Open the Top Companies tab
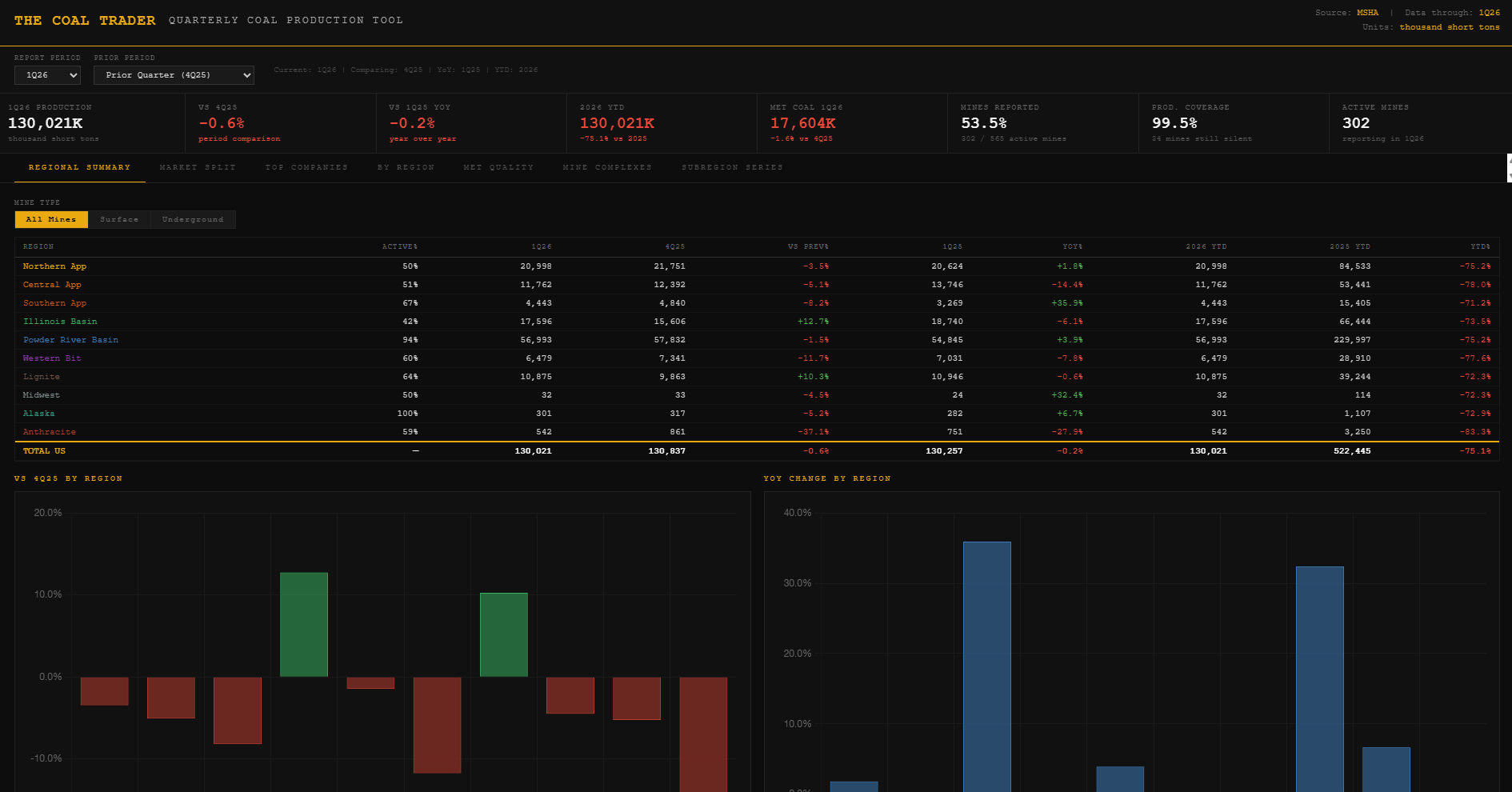The image size is (1512, 792). [x=306, y=167]
